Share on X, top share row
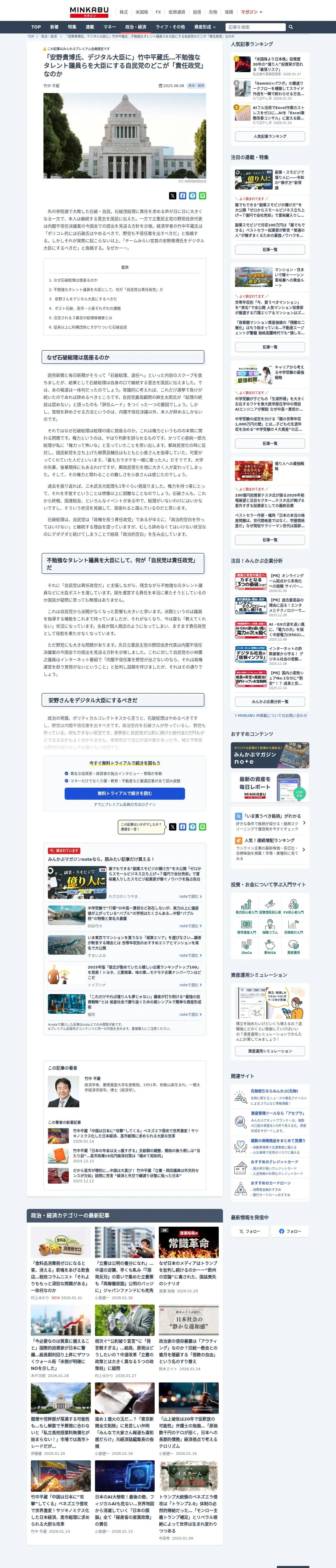Screen dimensions: 336x1568 click(172, 196)
